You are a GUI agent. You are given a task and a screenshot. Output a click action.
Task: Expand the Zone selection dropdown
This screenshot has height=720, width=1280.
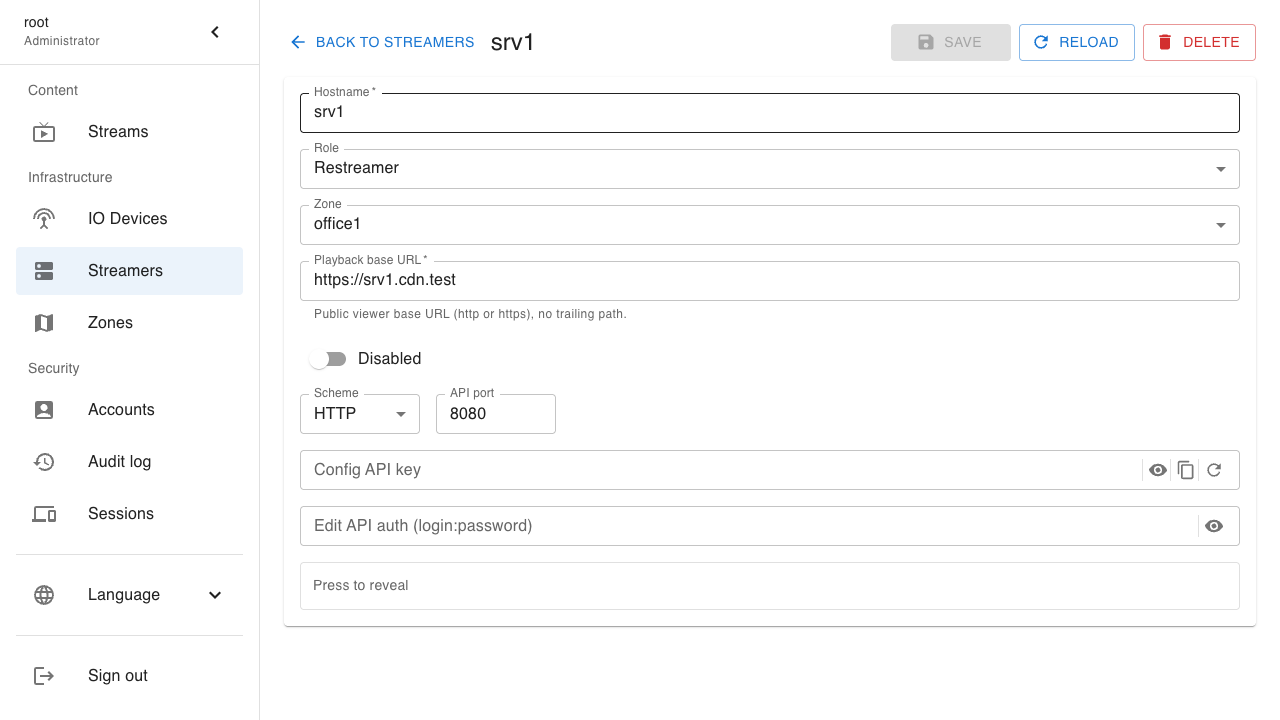(1220, 224)
